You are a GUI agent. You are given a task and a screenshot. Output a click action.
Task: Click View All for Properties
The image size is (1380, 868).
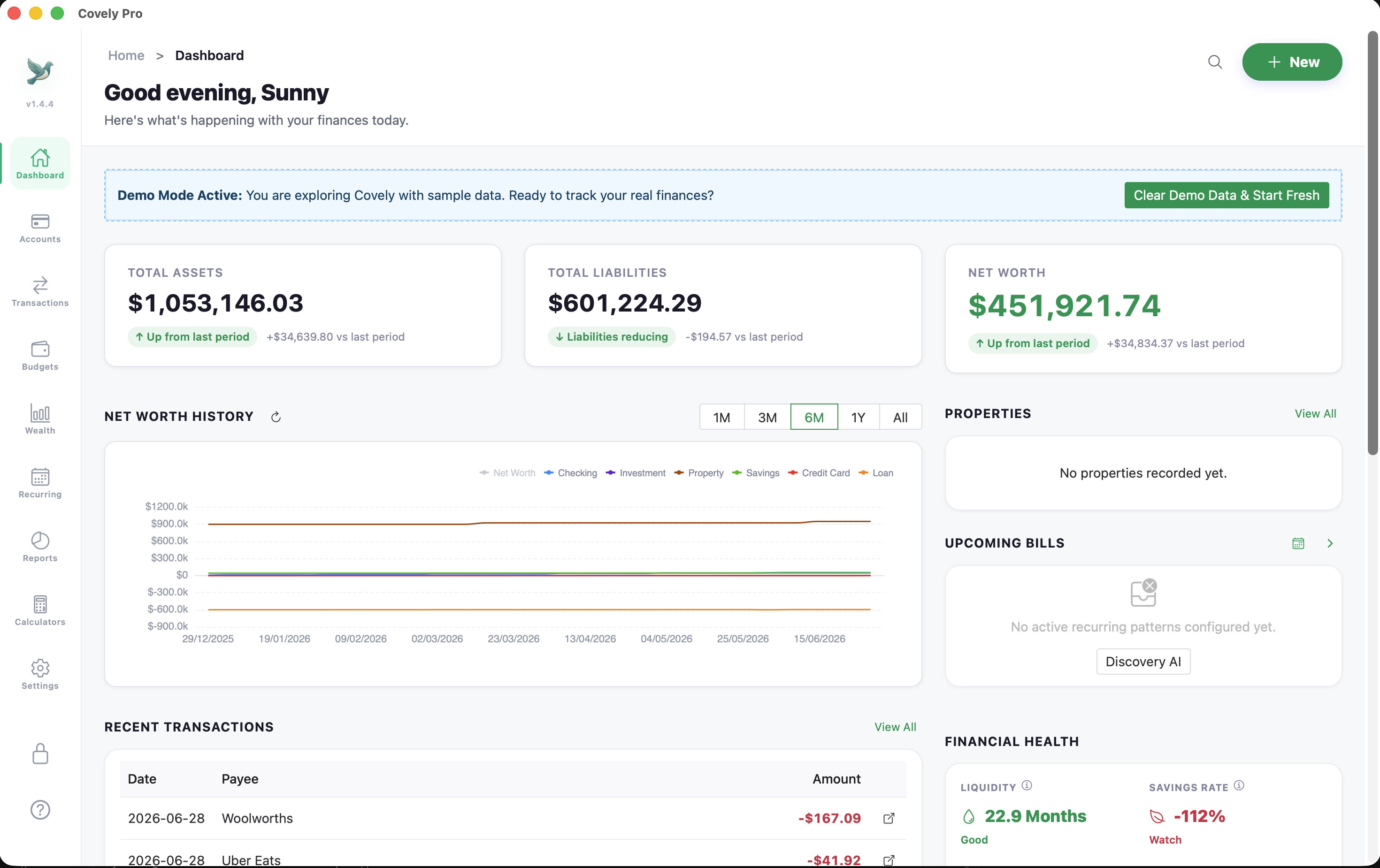(1315, 414)
